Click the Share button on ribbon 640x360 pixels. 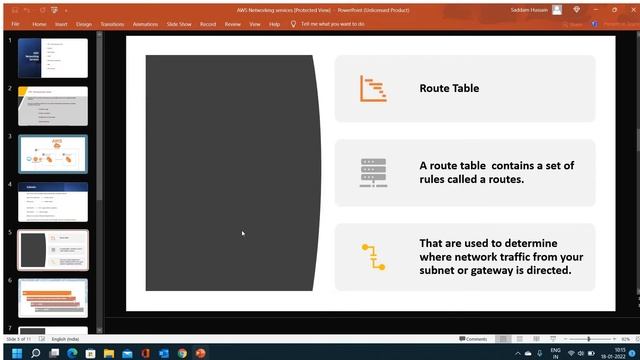click(573, 24)
